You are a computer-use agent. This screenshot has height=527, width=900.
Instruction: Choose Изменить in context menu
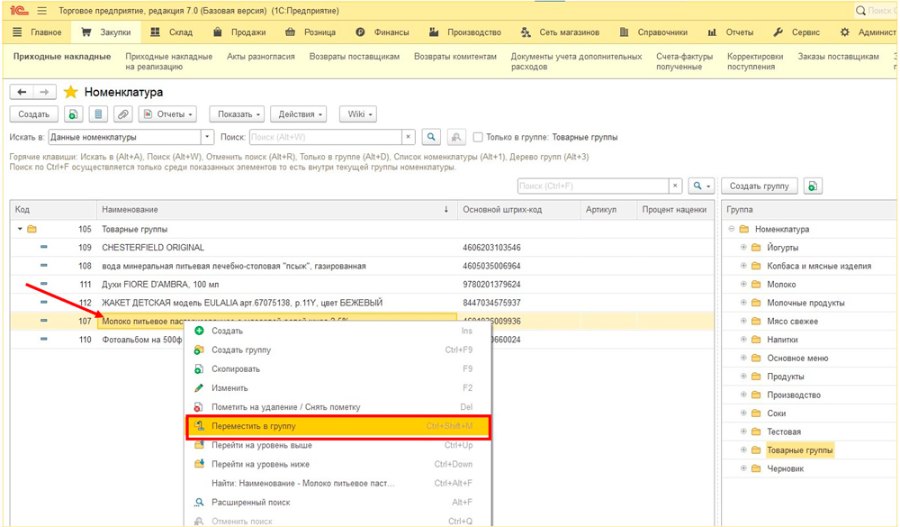pos(339,388)
